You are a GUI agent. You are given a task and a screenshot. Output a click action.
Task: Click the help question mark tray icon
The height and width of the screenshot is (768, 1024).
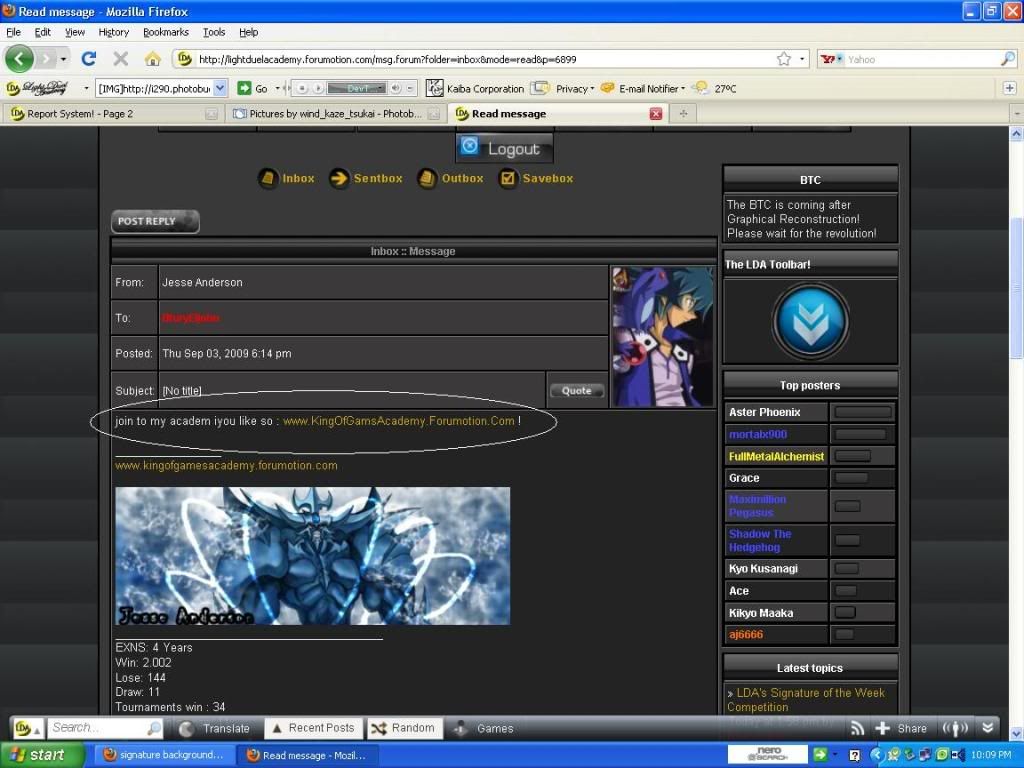coord(854,756)
